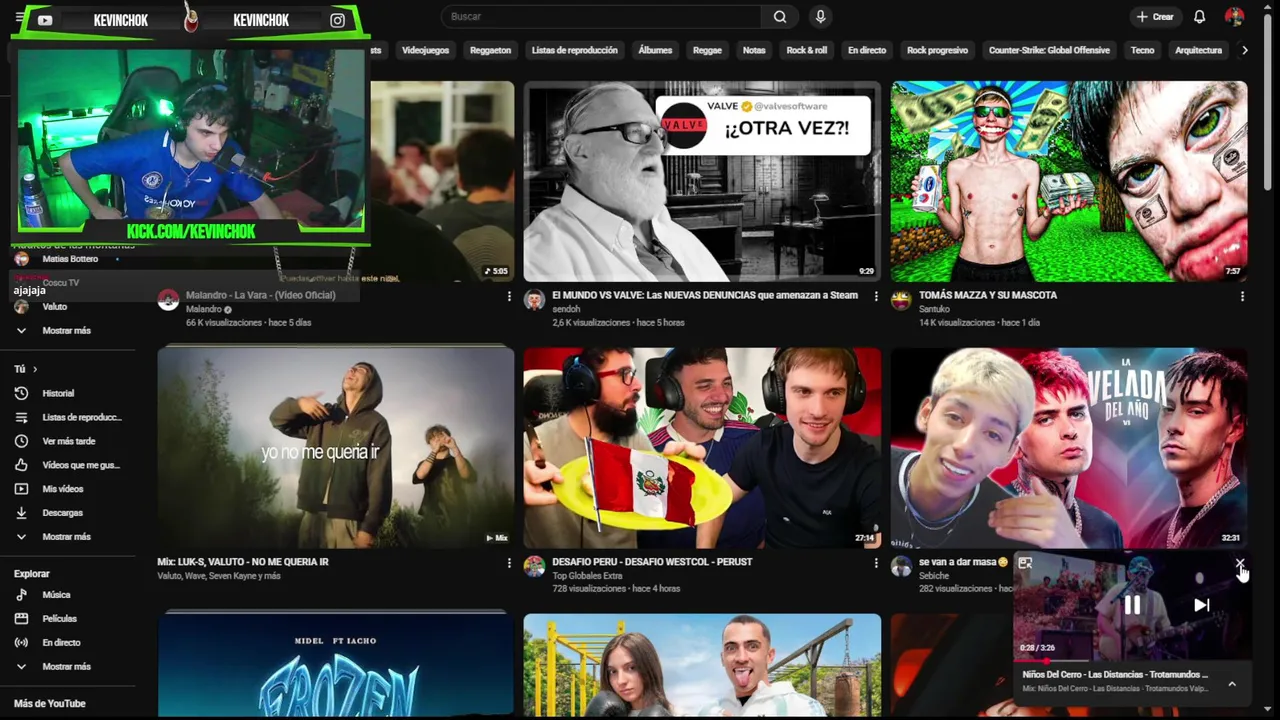Open the La Velada del Año thumbnail
Image resolution: width=1280 pixels, height=720 pixels.
[1069, 448]
